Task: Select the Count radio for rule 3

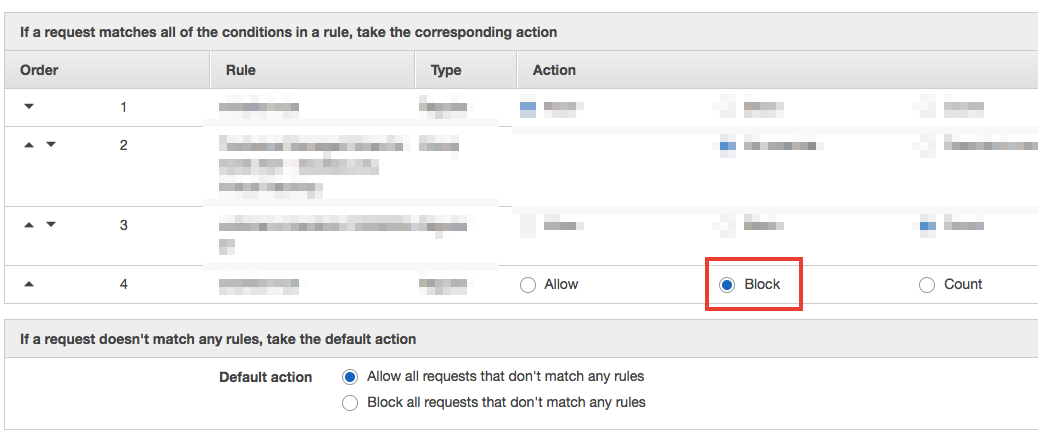Action: (x=927, y=226)
